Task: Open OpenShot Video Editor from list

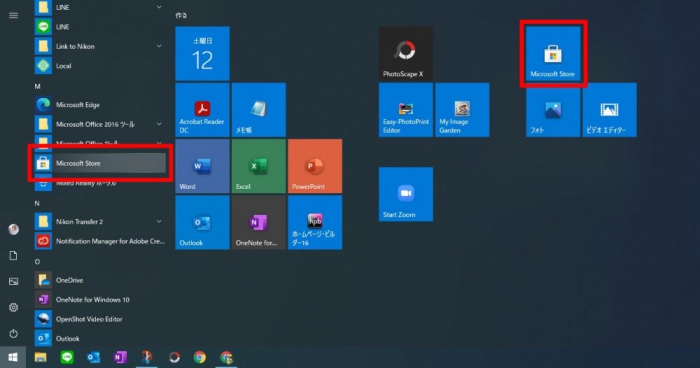Action: click(100, 319)
